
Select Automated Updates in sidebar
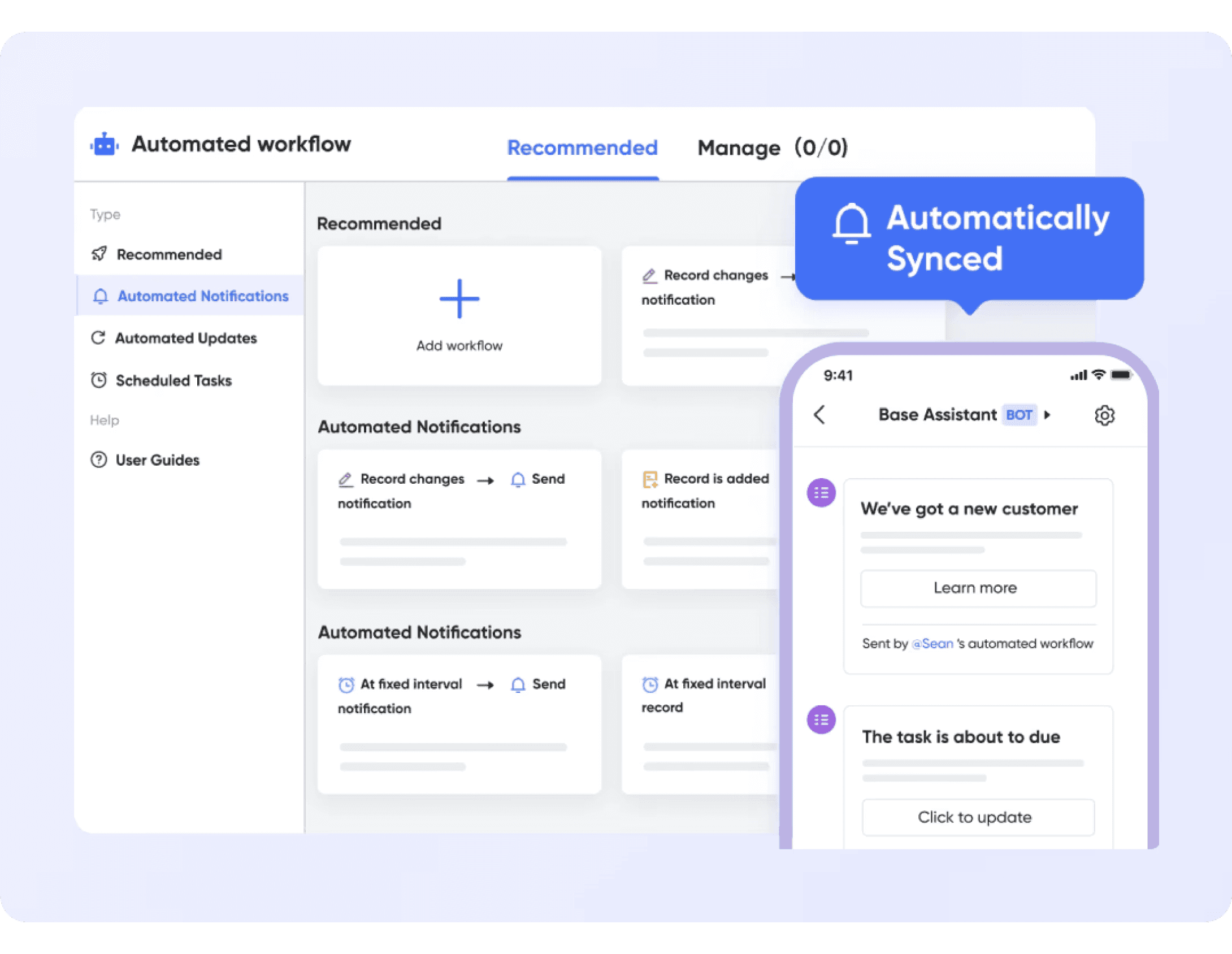pyautogui.click(x=185, y=338)
